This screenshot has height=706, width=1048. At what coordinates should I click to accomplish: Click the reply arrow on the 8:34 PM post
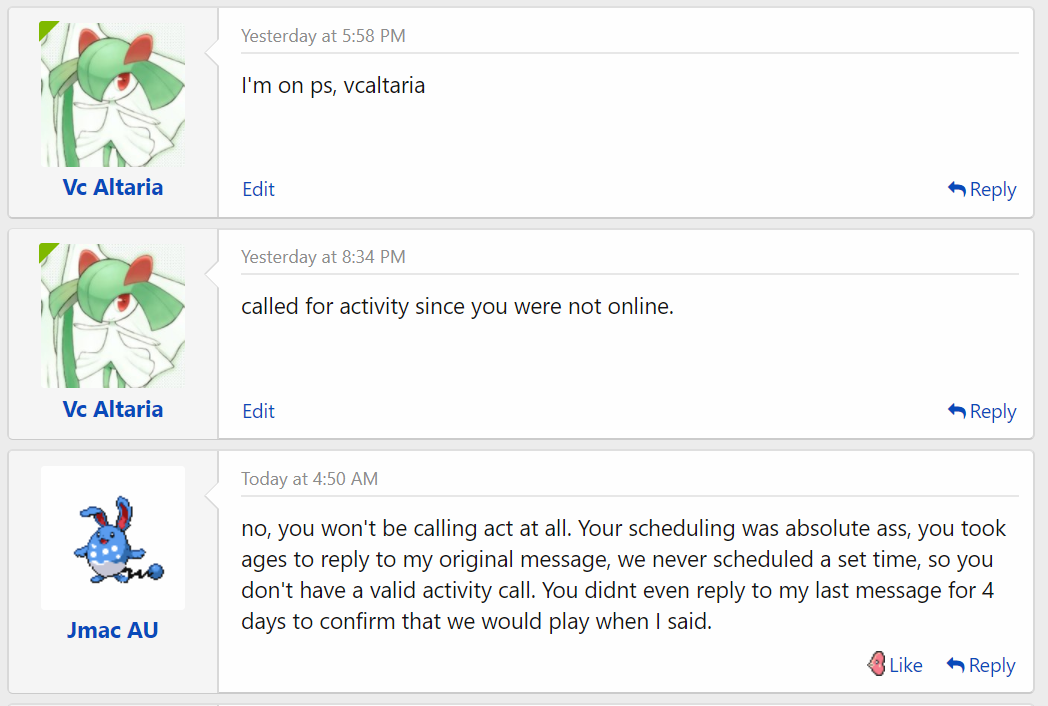957,411
